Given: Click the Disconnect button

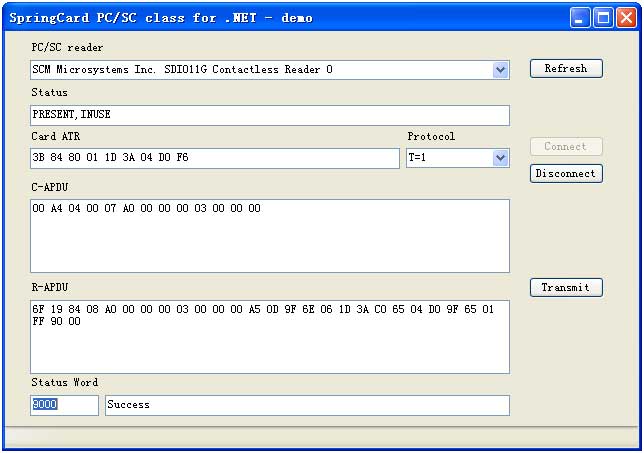Looking at the screenshot, I should (566, 173).
